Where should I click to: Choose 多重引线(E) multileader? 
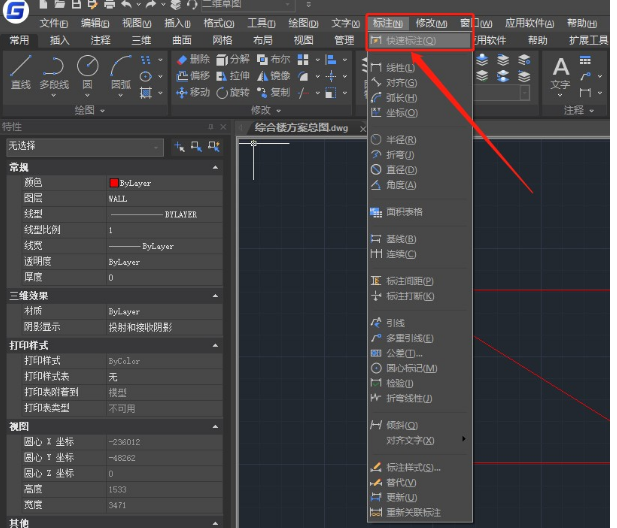419,338
